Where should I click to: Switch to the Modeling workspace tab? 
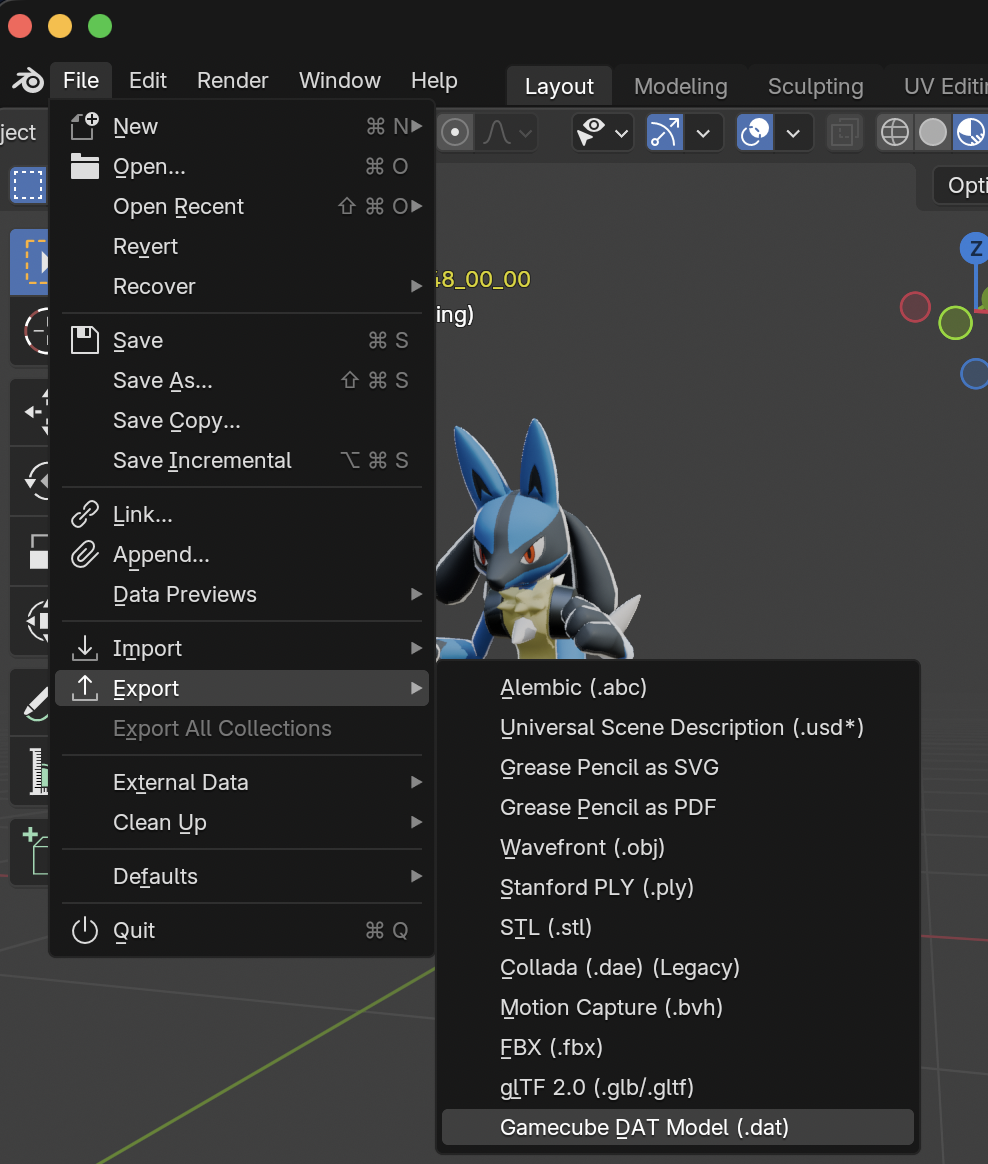[x=681, y=86]
